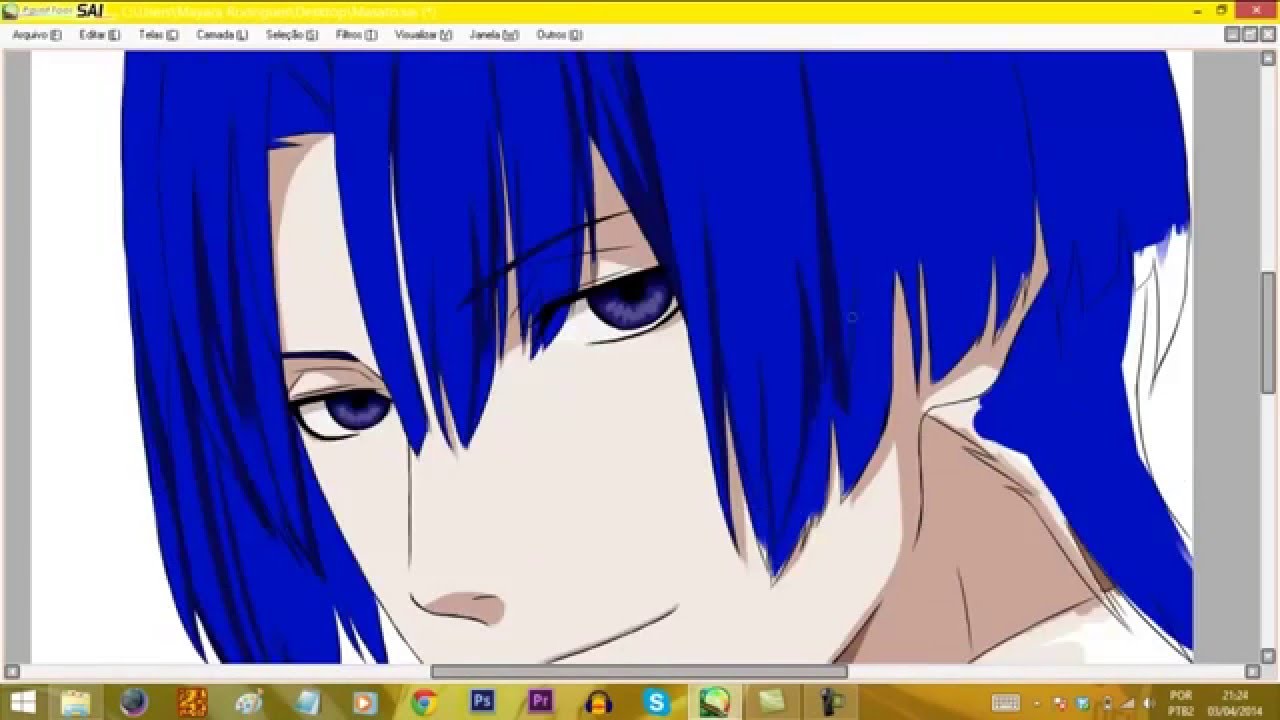Open the Janela menu
This screenshot has height=720, width=1280.
tap(493, 34)
